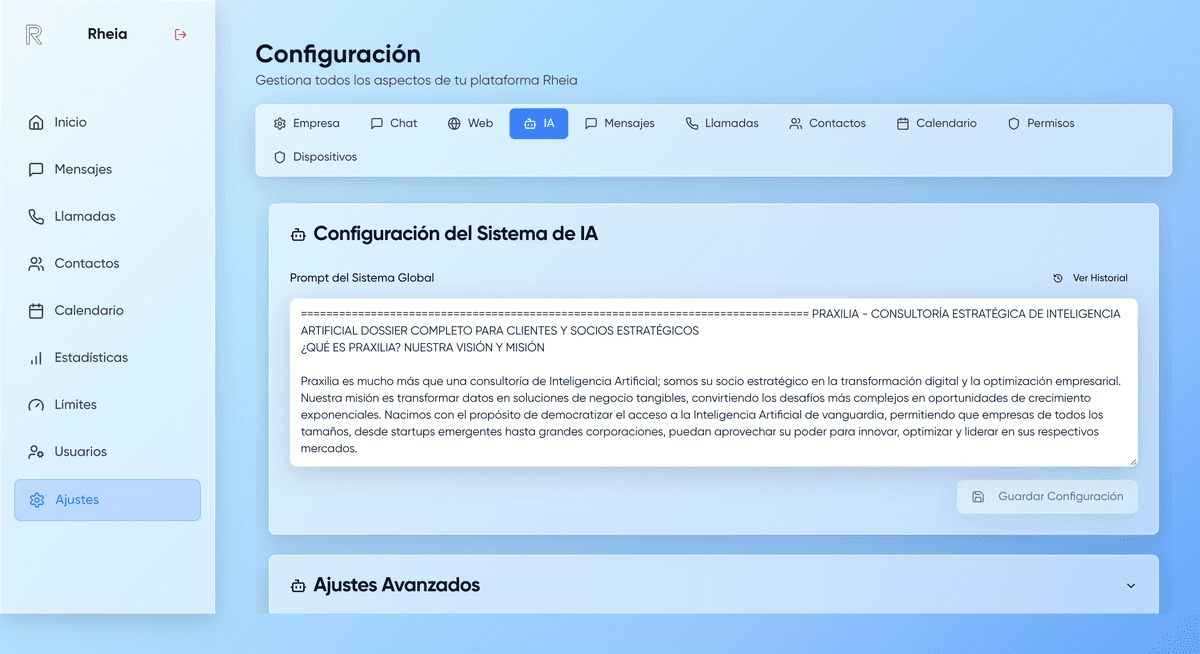Image resolution: width=1200 pixels, height=654 pixels.
Task: Click the Ajustes gear icon
Action: click(36, 499)
